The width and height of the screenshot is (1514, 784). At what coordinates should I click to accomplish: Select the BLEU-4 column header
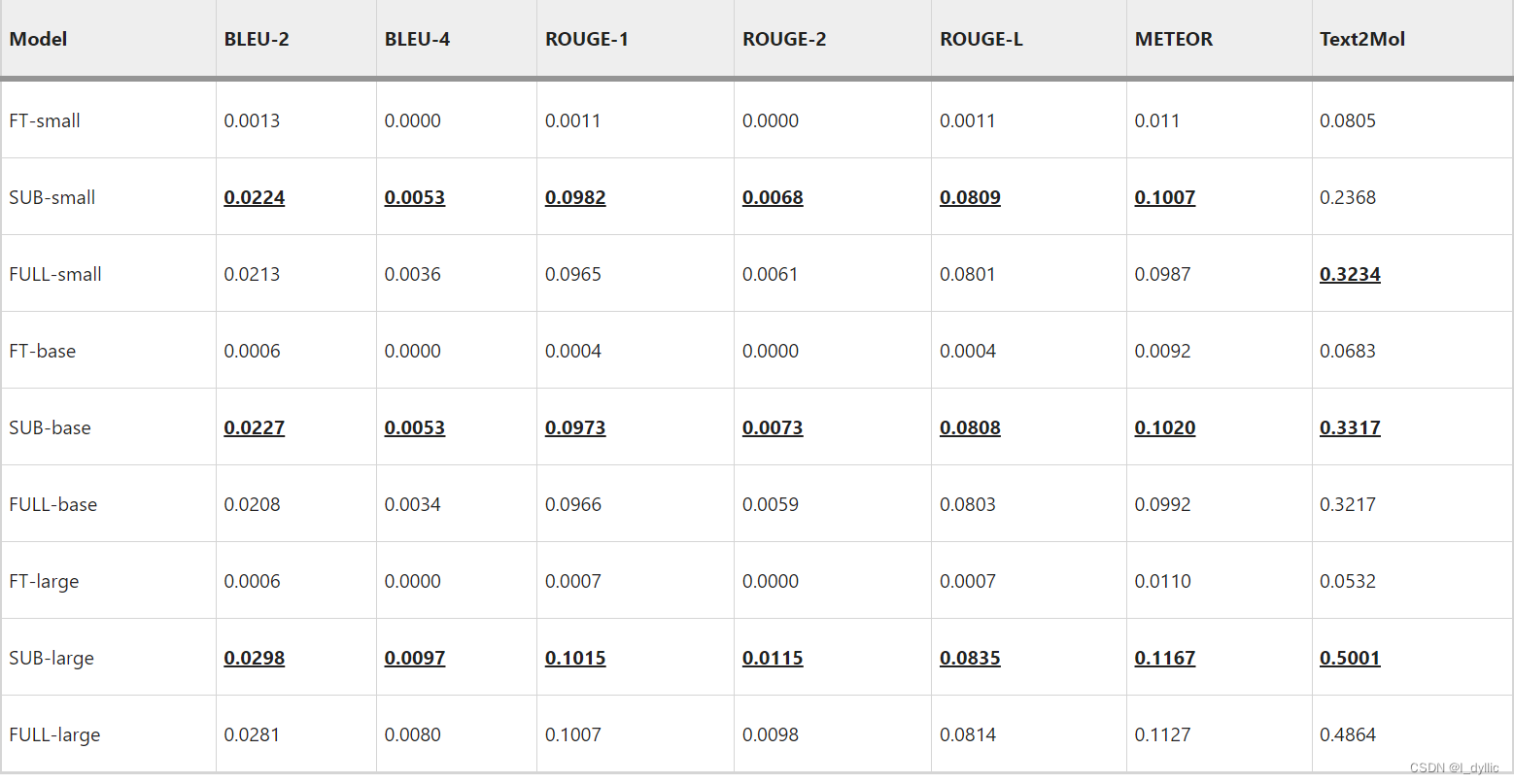point(417,40)
